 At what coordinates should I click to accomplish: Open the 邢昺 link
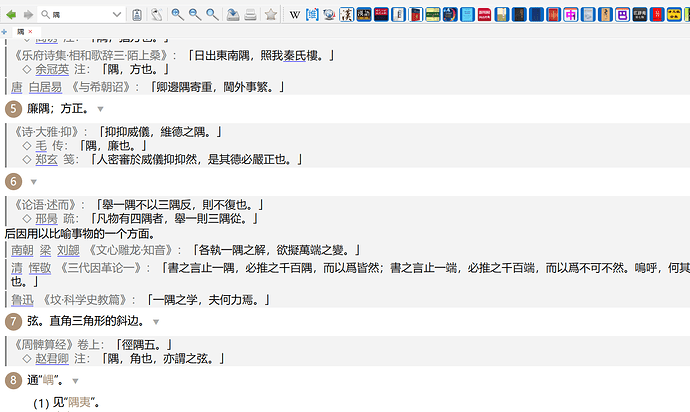coord(46,219)
